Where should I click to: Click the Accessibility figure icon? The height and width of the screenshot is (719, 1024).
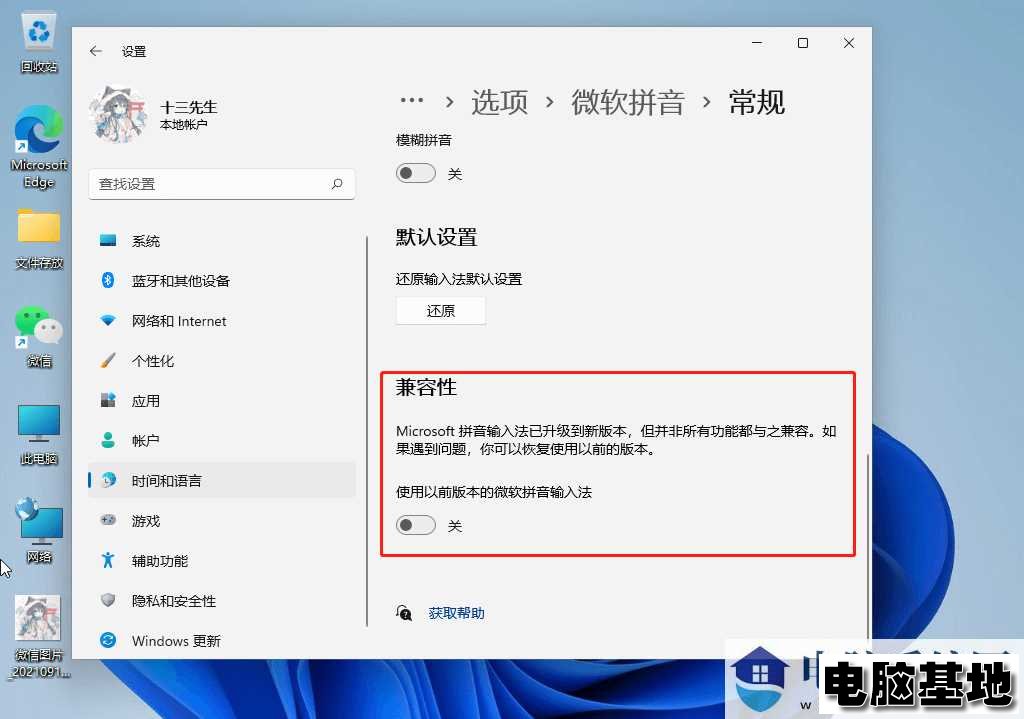pos(108,560)
